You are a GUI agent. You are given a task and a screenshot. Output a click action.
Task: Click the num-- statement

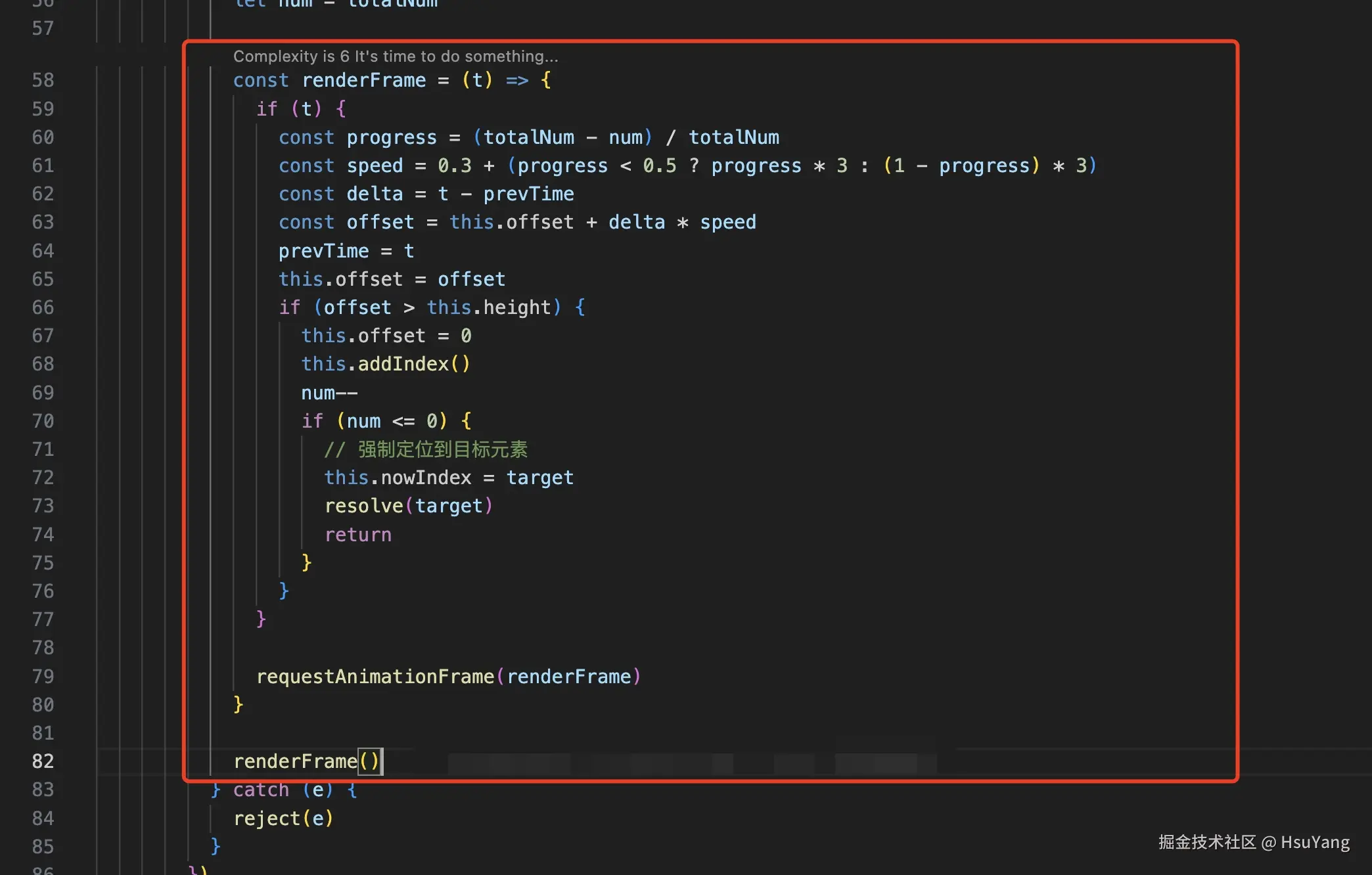coord(329,393)
